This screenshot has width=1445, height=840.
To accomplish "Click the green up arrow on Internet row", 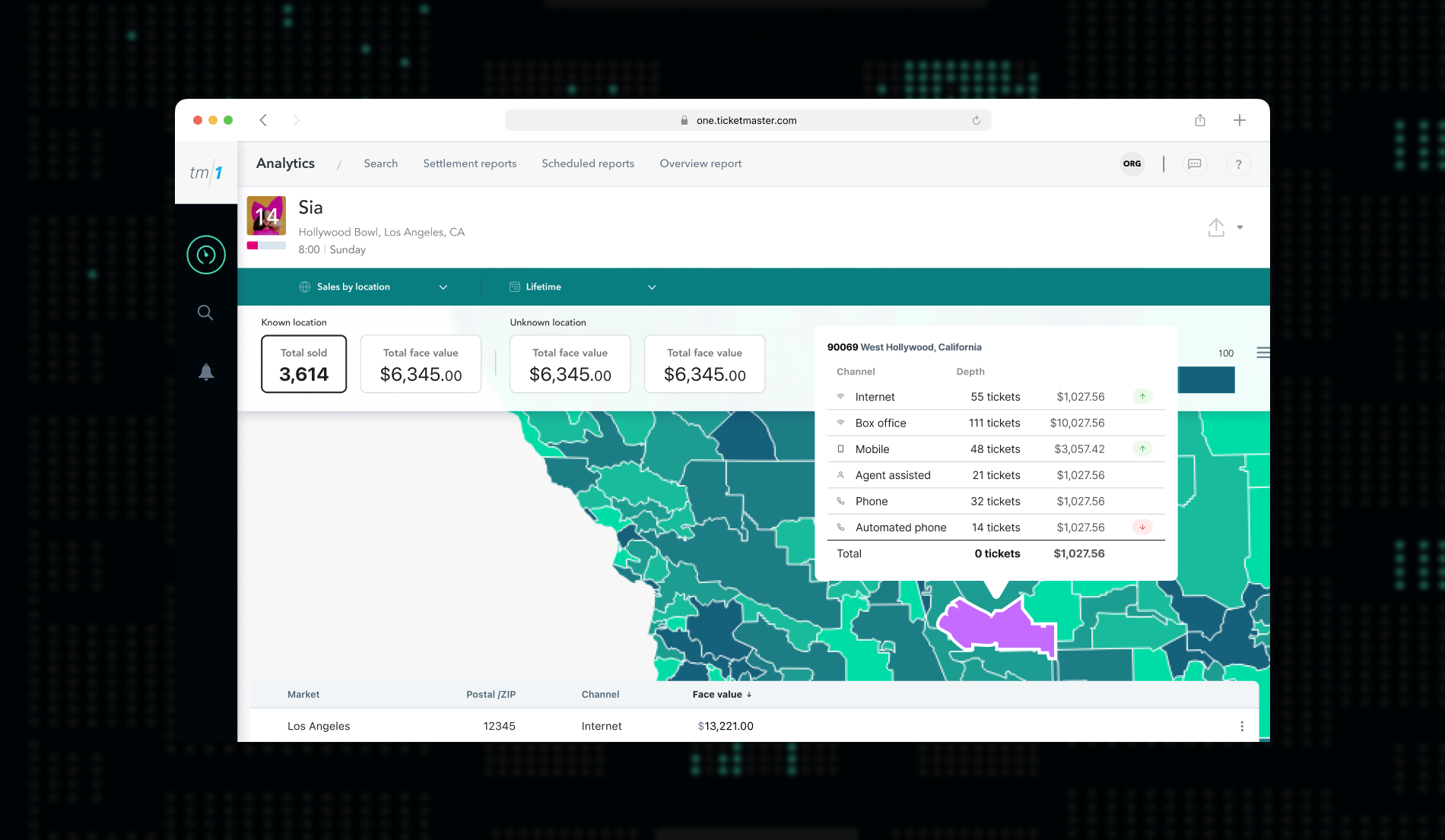I will (1142, 396).
